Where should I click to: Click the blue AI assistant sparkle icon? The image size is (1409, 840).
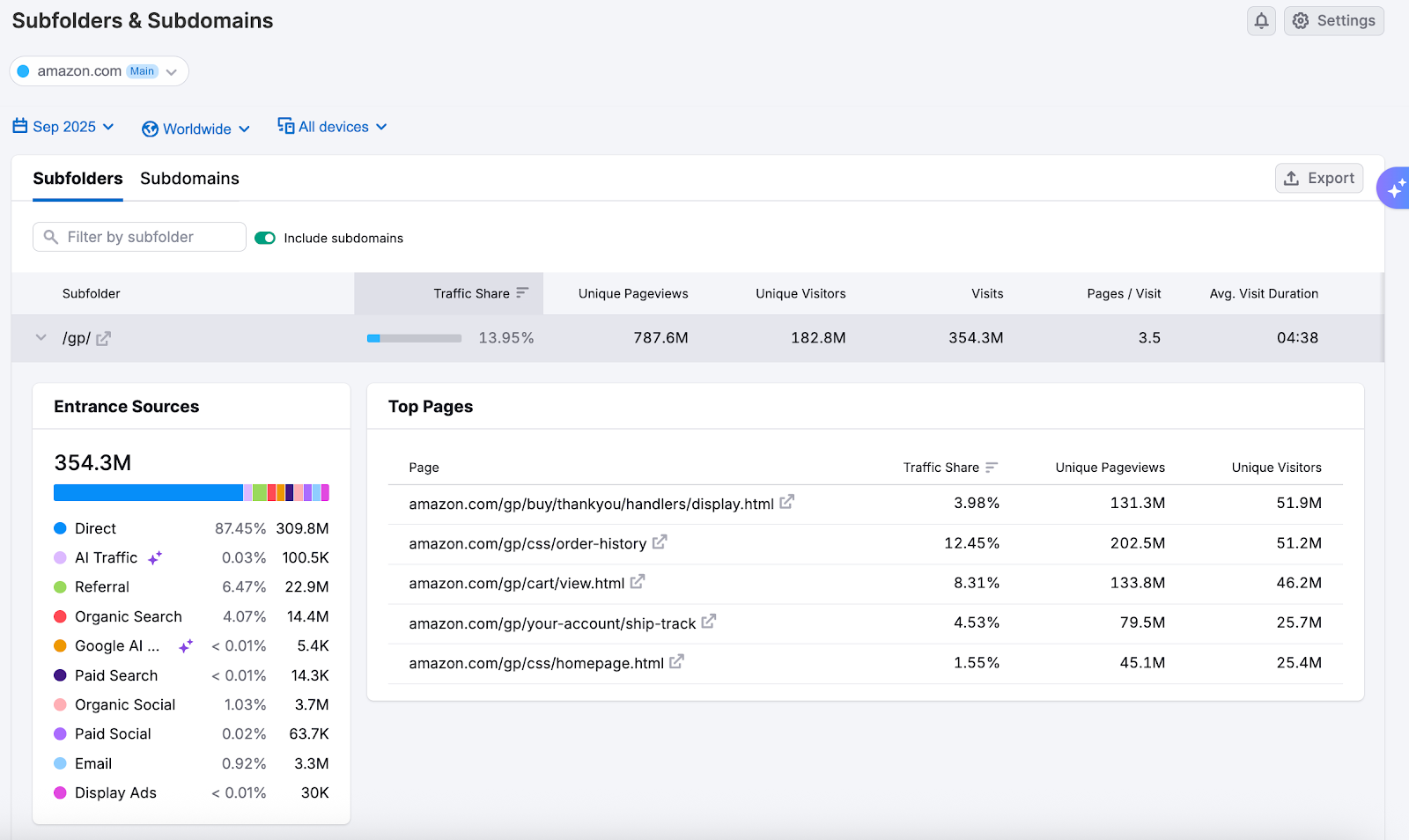(1397, 187)
